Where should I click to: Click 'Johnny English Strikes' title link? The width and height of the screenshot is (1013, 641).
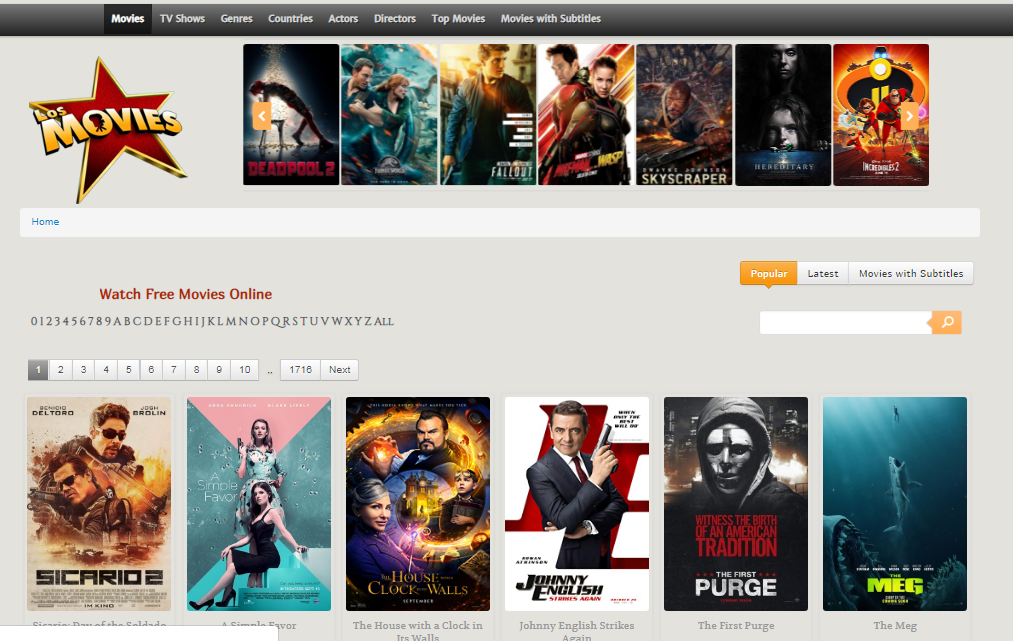[x=576, y=625]
